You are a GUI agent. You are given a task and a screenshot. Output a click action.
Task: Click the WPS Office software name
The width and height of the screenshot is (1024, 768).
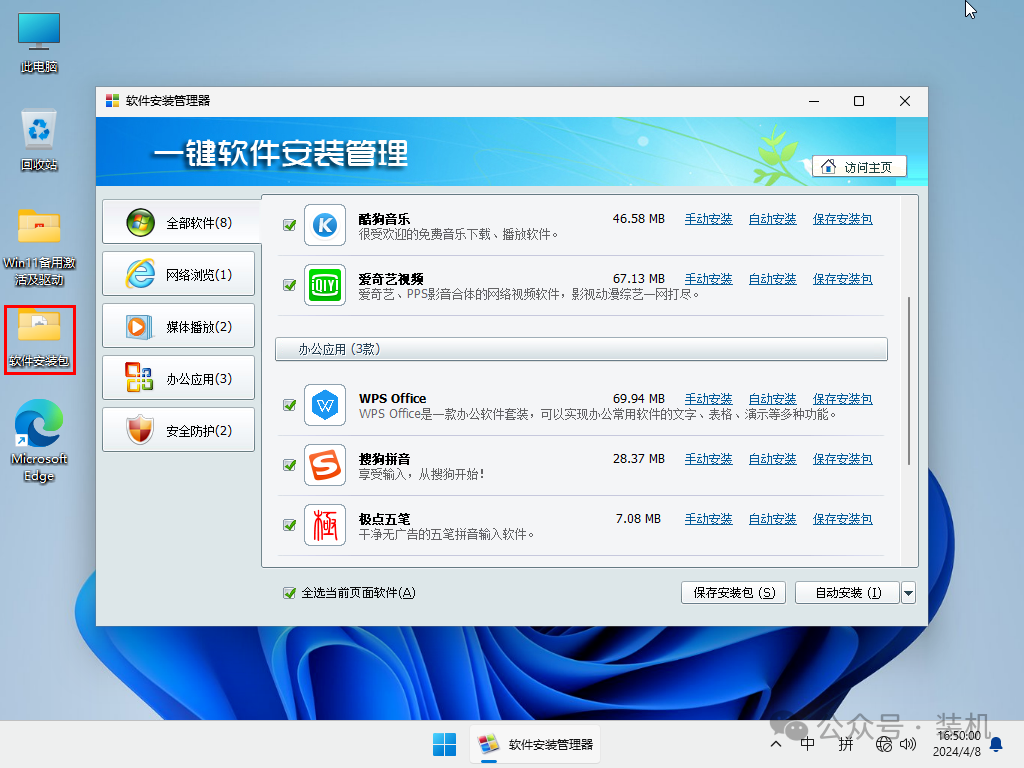coord(392,398)
